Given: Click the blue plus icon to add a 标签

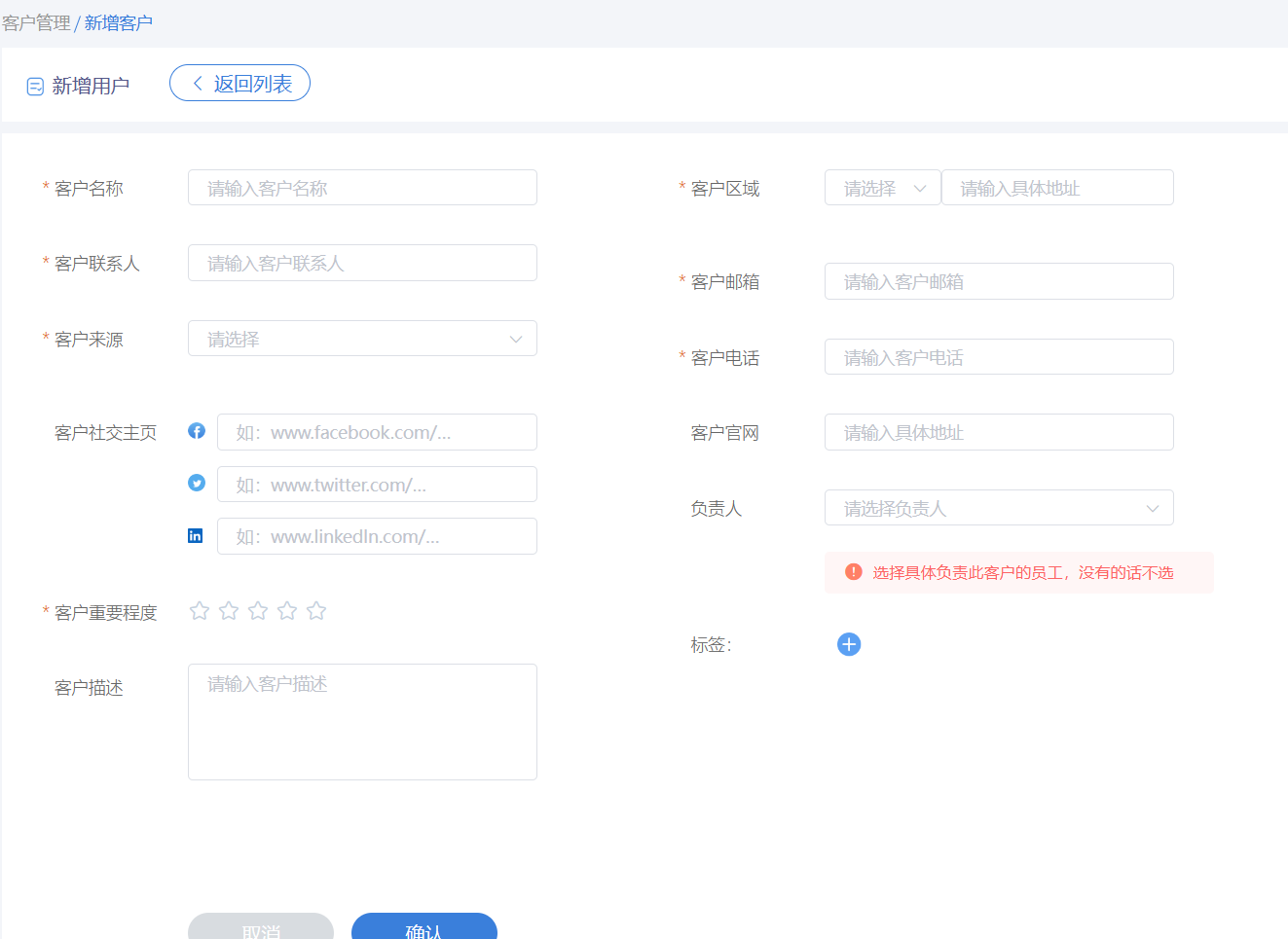Looking at the screenshot, I should tap(849, 644).
